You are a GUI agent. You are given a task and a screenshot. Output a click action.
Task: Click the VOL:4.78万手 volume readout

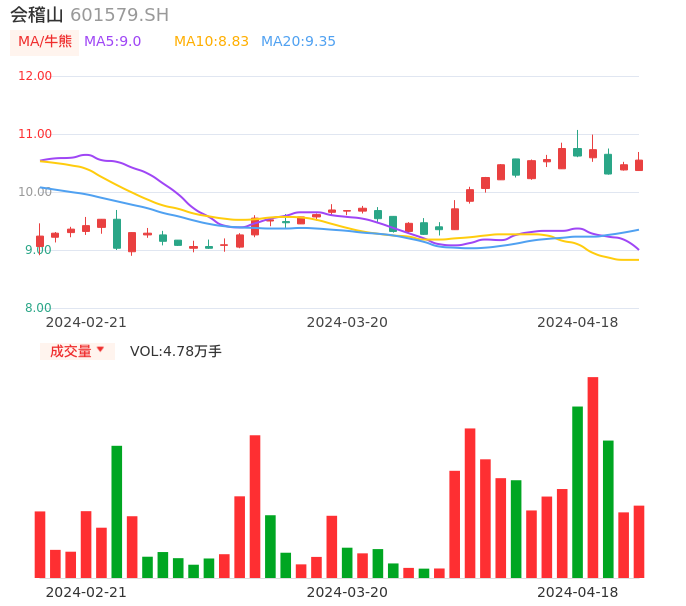point(176,351)
